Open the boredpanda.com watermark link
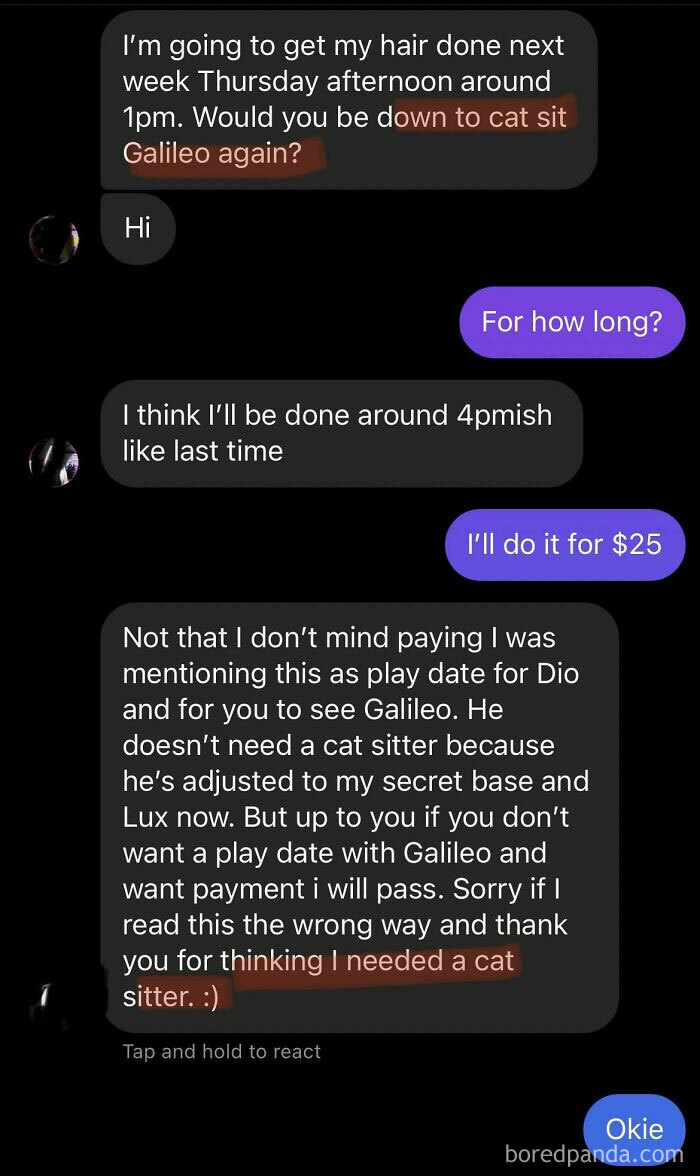 594,1154
